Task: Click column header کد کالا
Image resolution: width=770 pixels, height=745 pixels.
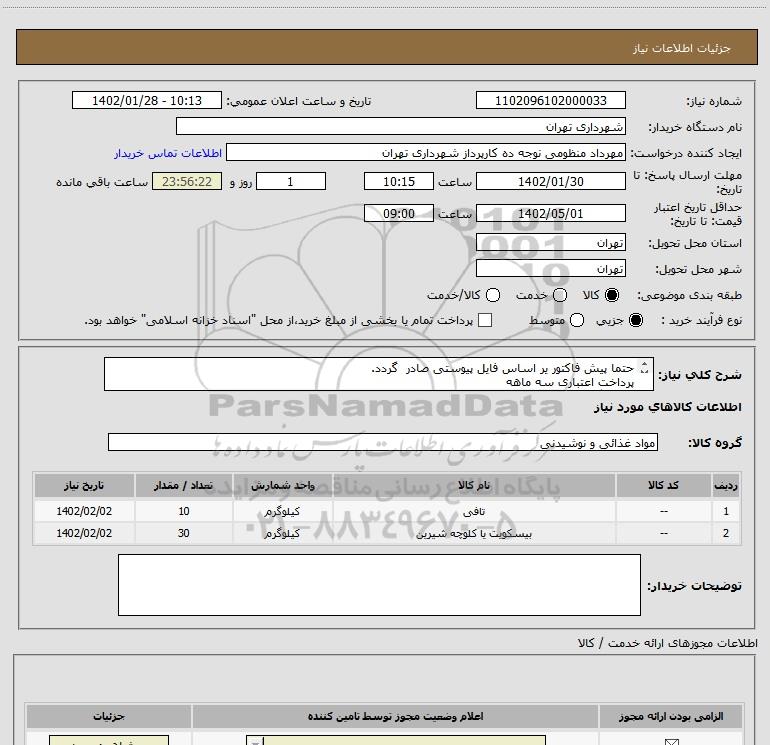Action: pyautogui.click(x=663, y=485)
